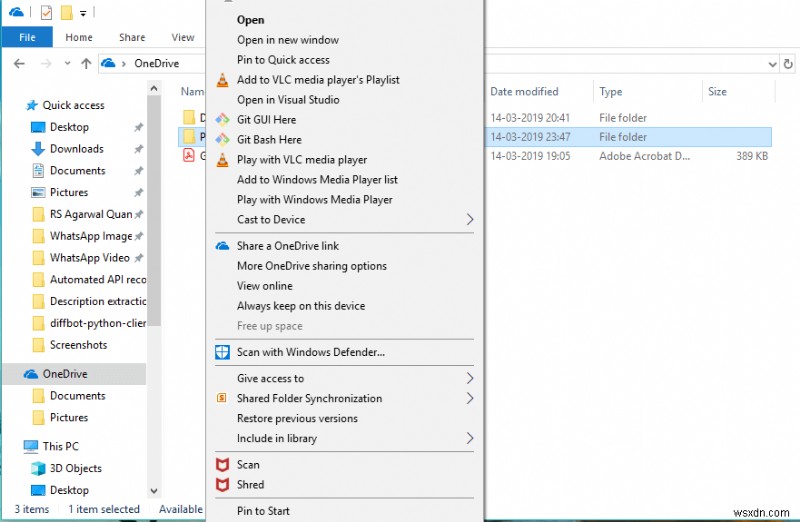This screenshot has height=522, width=800.
Task: Open RS Agarwal Quan folder
Action: (91, 214)
